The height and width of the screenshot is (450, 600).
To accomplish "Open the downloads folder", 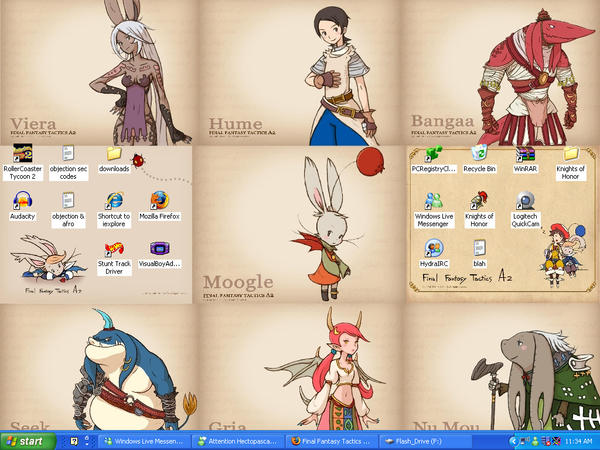I will point(113,153).
